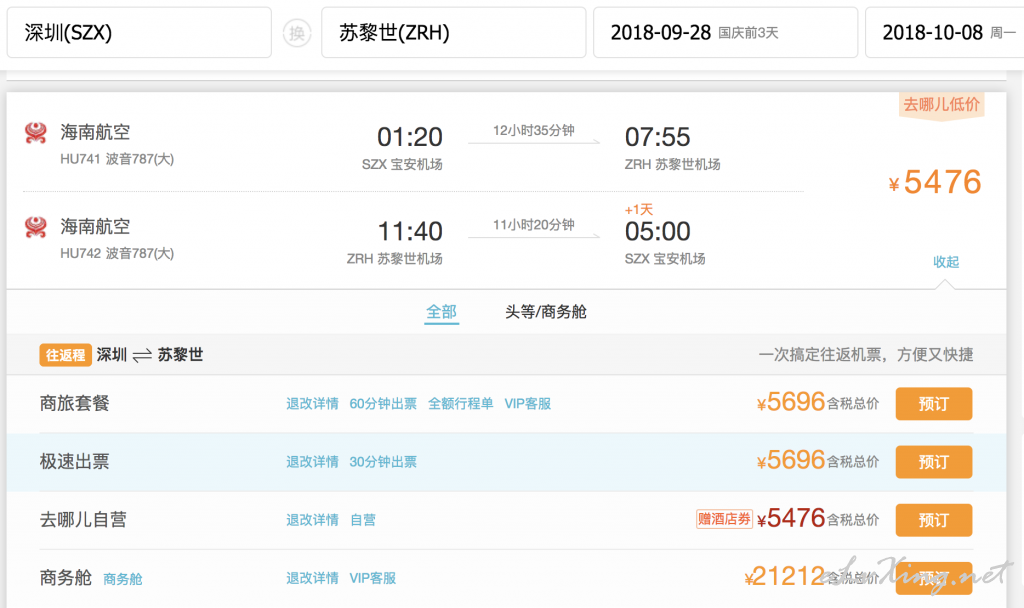Image resolution: width=1024 pixels, height=608 pixels.
Task: Click SZX 宝安机场 under 05:00
Action: (665, 259)
